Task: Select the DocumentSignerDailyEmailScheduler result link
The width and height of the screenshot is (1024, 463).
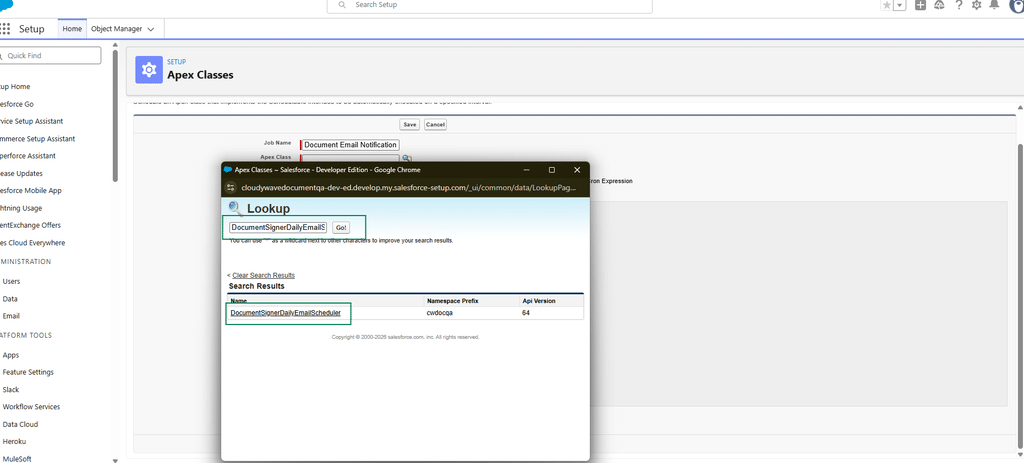Action: tap(285, 313)
